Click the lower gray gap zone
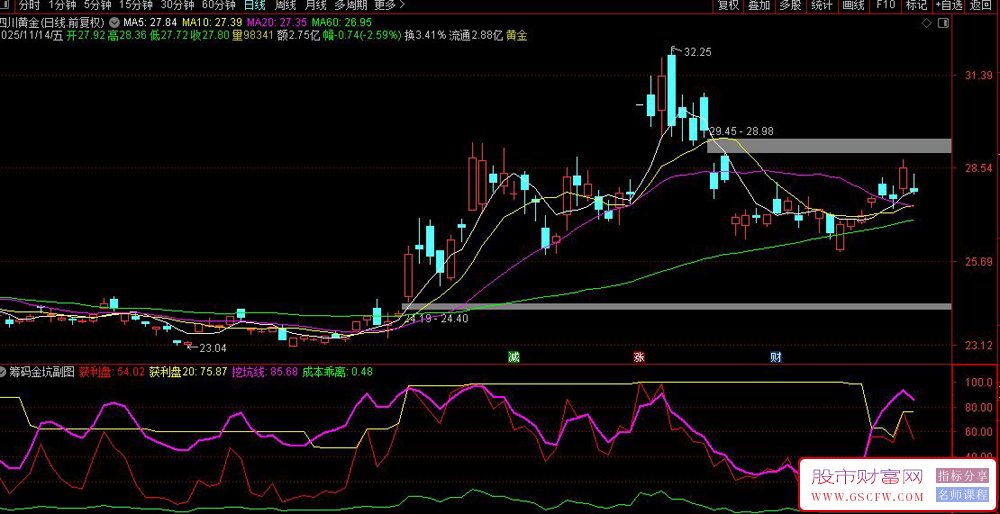The image size is (1000, 514). [x=677, y=307]
